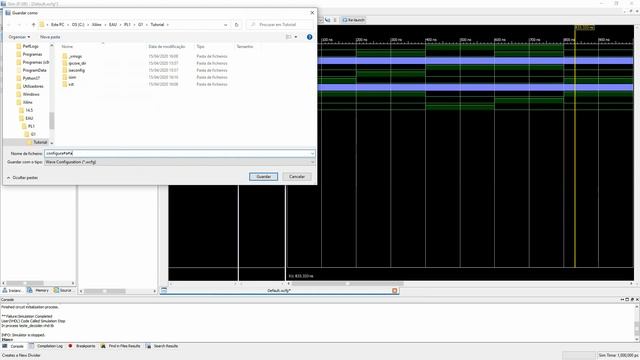Select the iseconfig folder in the file list

77,70
